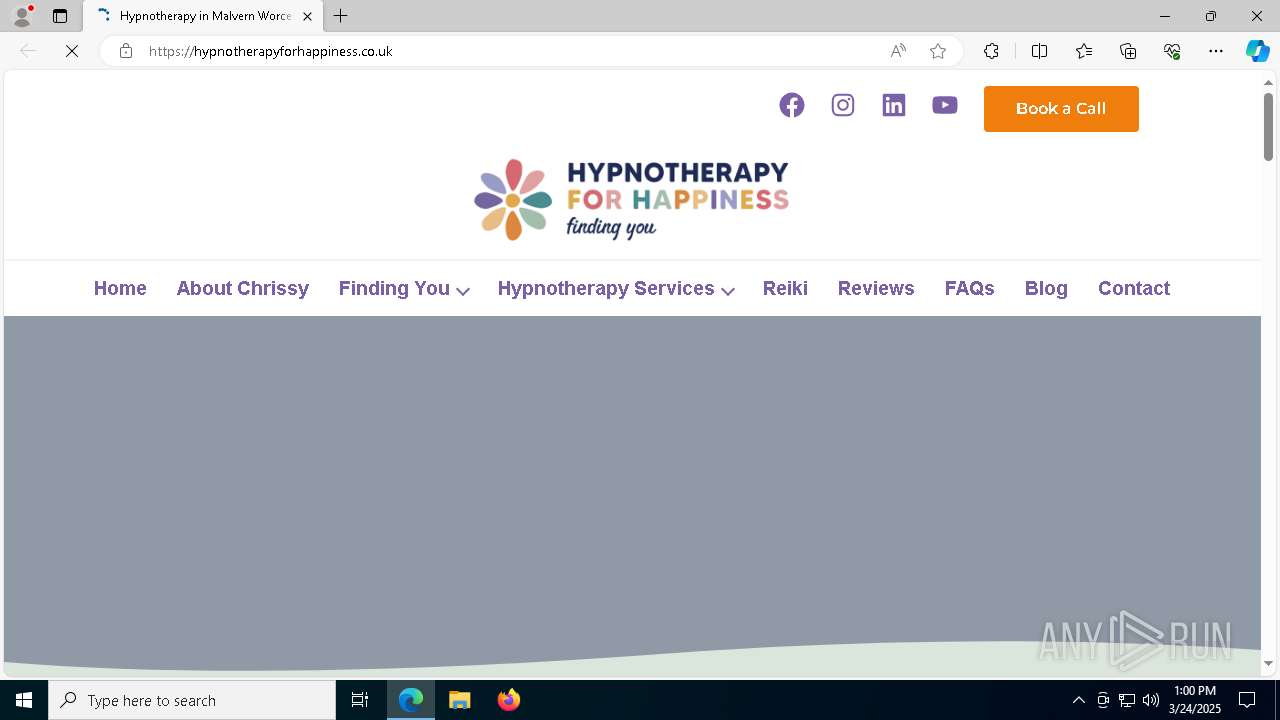This screenshot has height=720, width=1280.
Task: Open Firefox from taskbar
Action: click(509, 700)
